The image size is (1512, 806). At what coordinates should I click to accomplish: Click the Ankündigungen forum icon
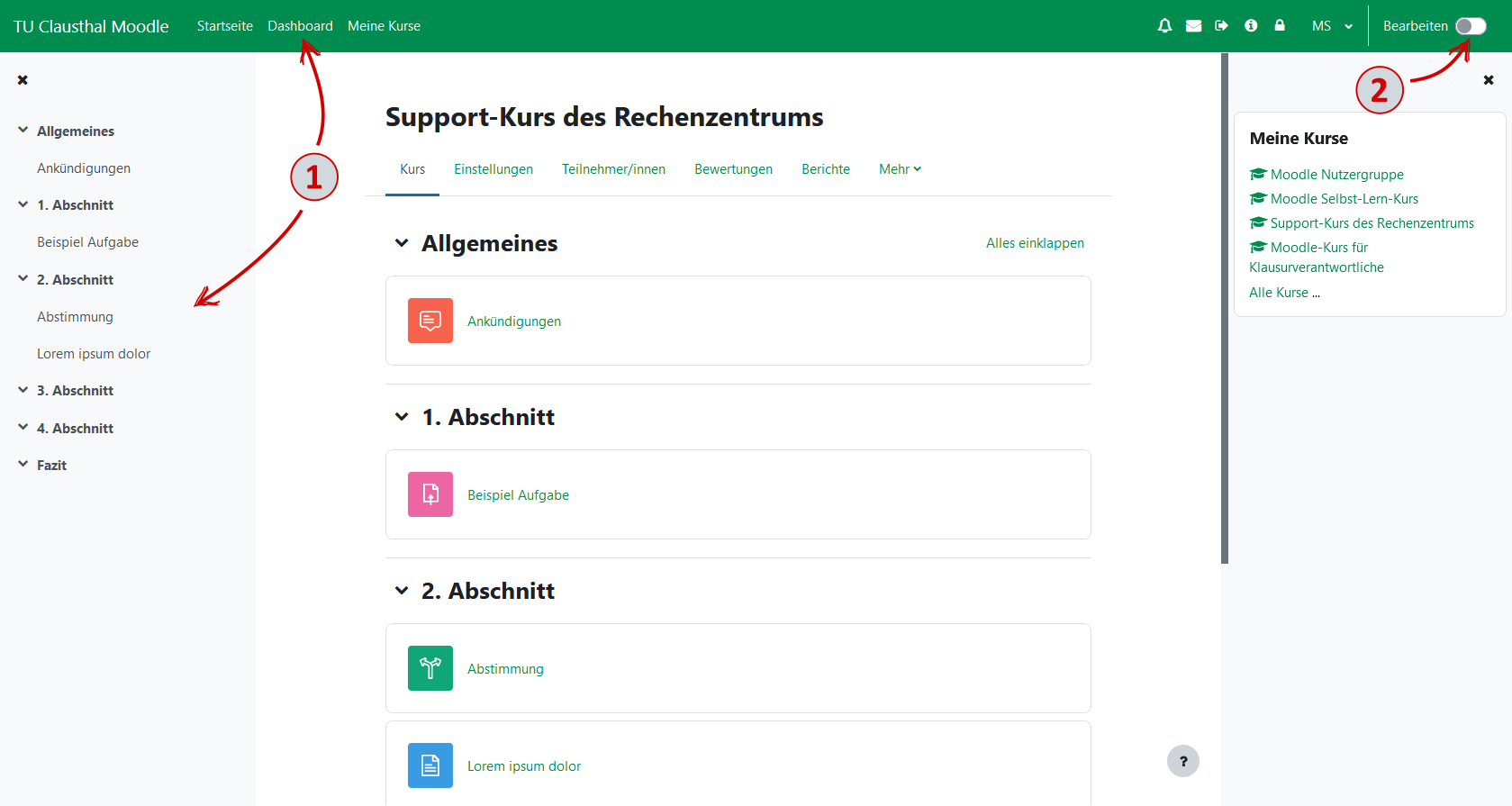coord(430,321)
